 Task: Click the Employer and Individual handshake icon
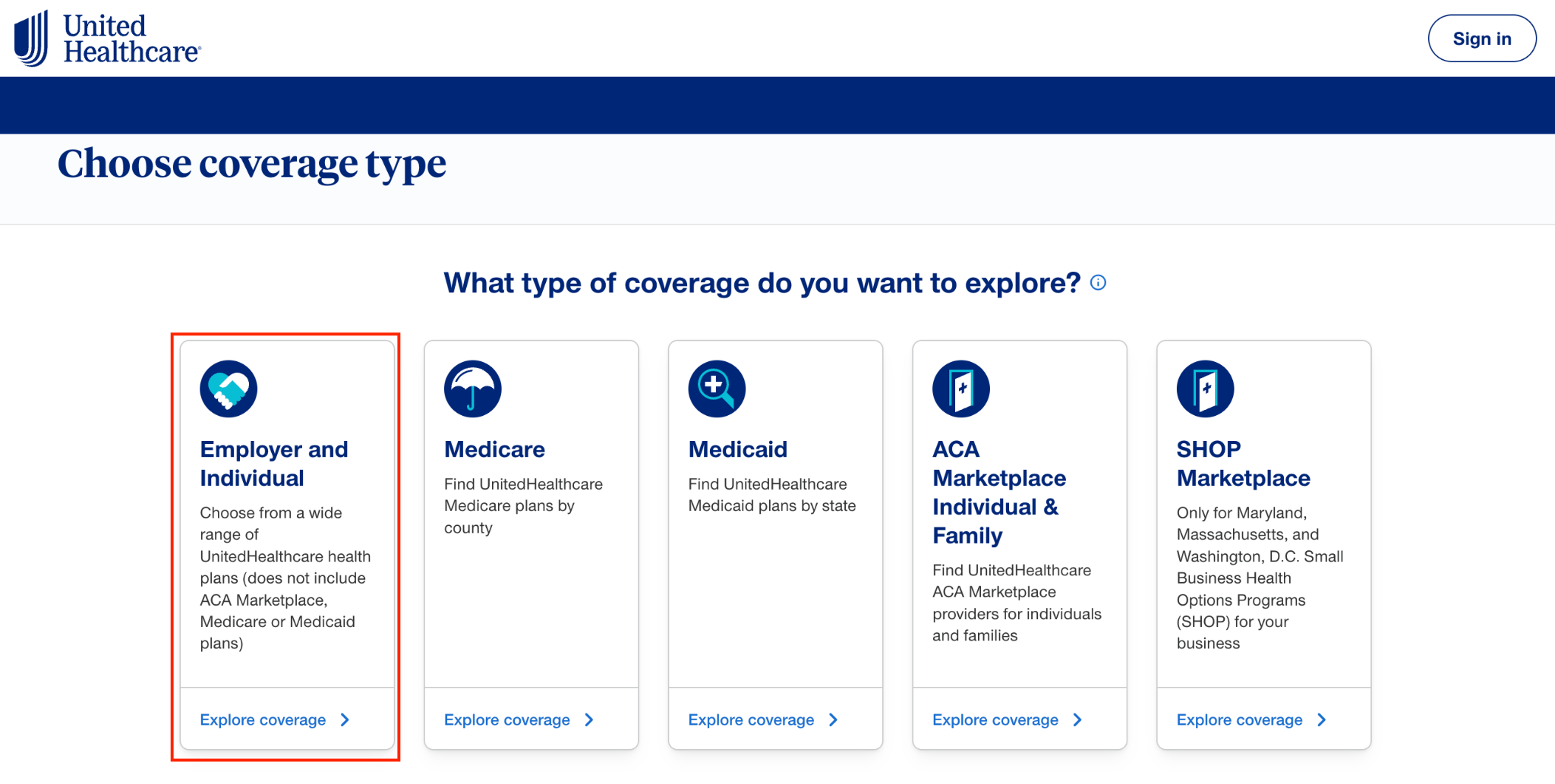click(229, 389)
